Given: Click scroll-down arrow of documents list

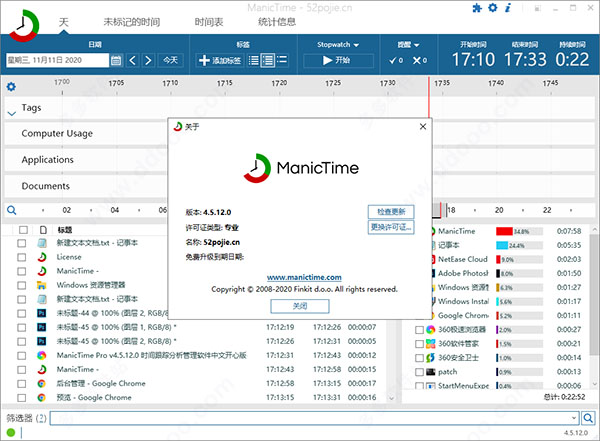Looking at the screenshot, I should pos(391,398).
